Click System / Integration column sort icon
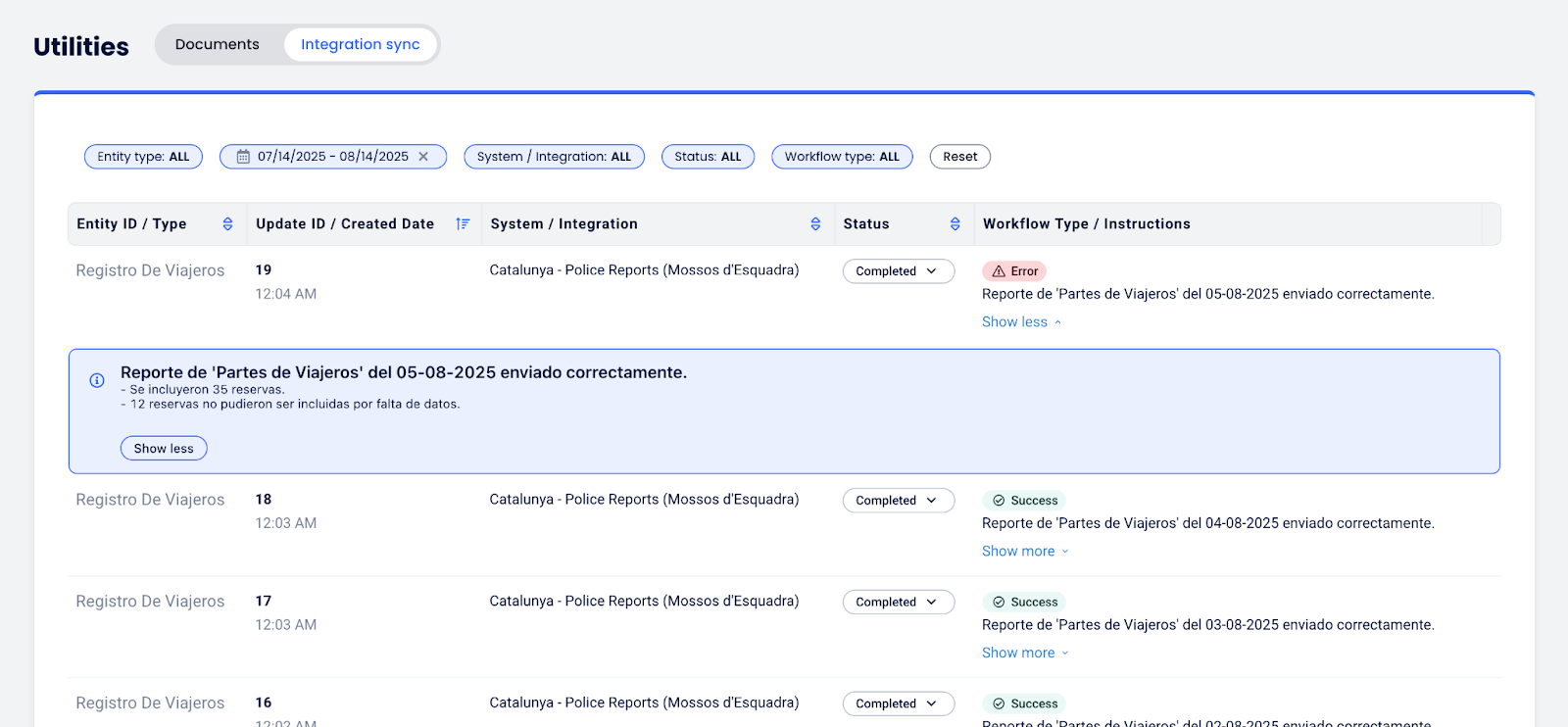The height and width of the screenshot is (727, 1568). (815, 224)
